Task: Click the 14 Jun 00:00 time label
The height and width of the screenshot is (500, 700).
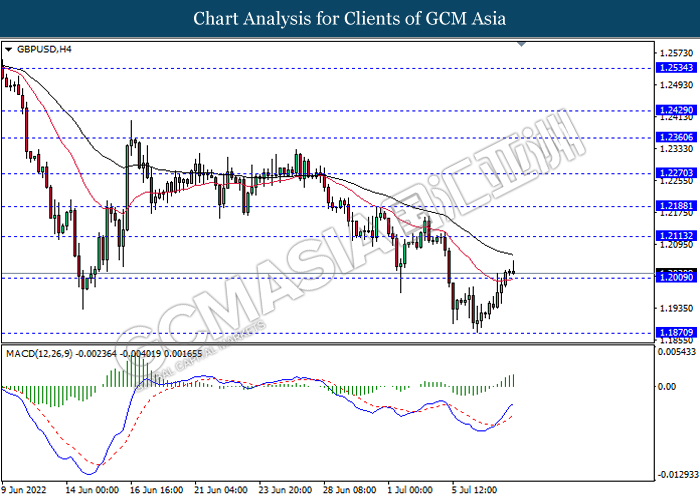Action: coord(92,490)
